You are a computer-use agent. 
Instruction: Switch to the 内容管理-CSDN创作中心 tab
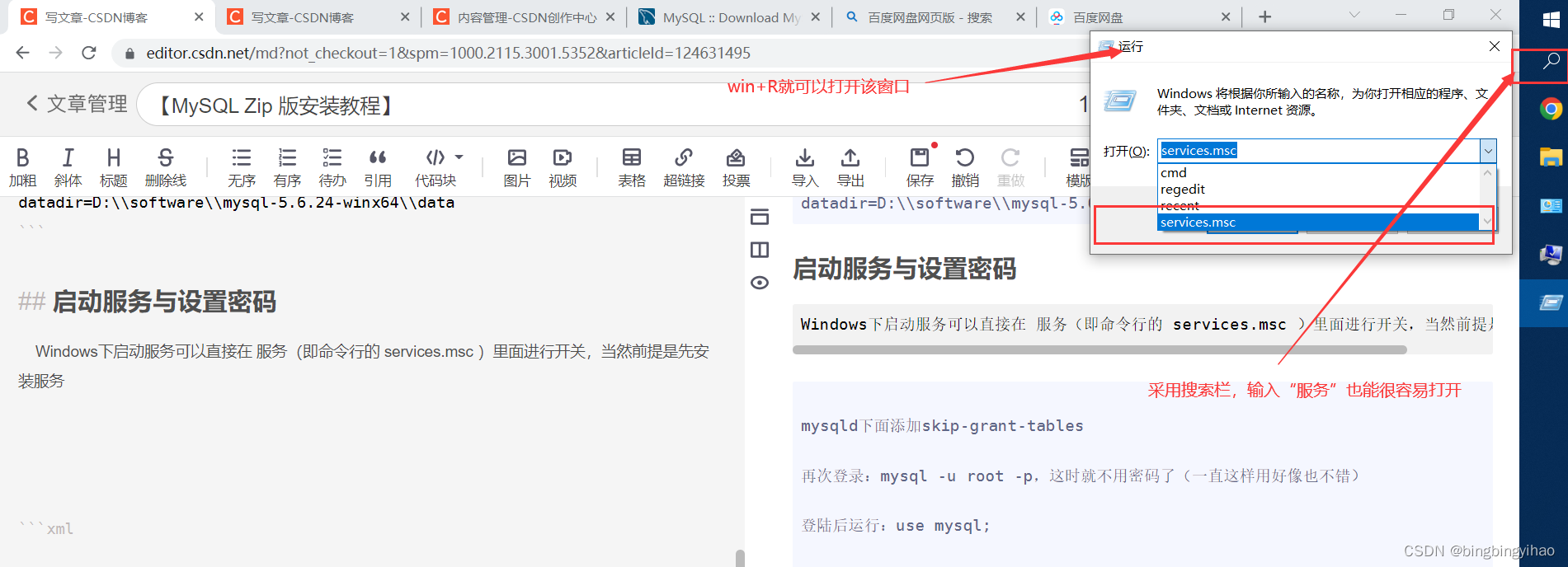point(523,17)
